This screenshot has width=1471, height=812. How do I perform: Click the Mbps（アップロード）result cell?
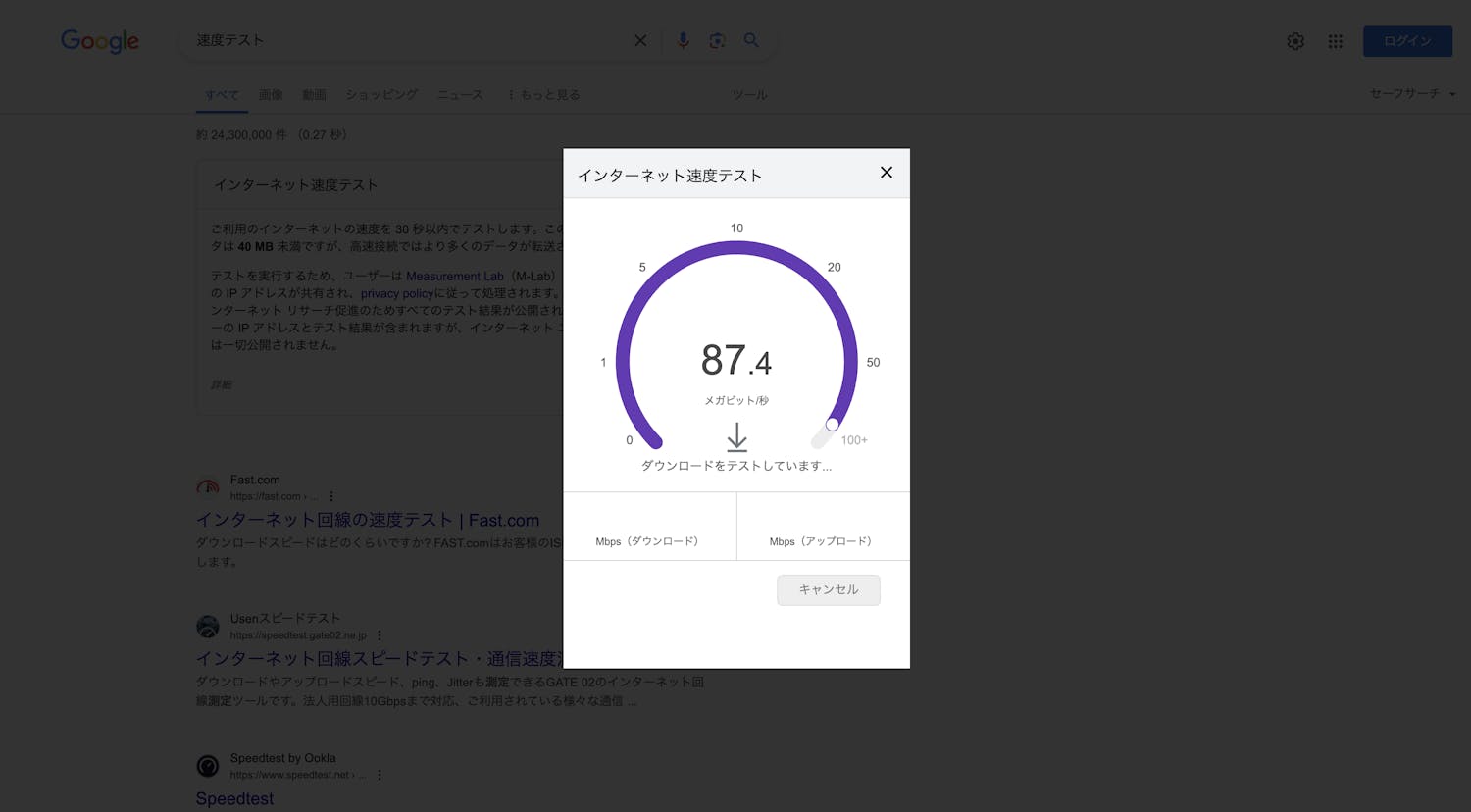tap(823, 527)
